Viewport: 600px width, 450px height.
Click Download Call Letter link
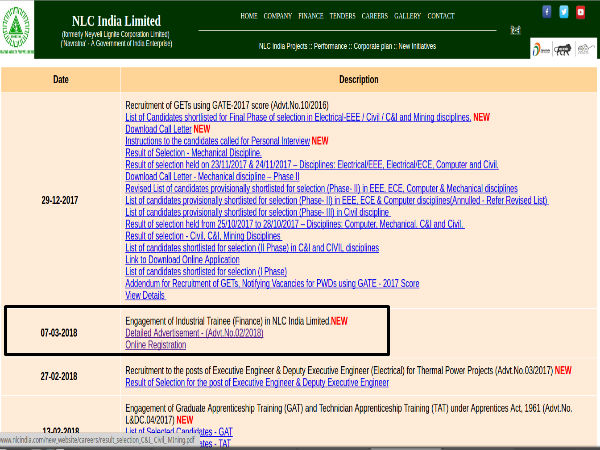[158, 129]
